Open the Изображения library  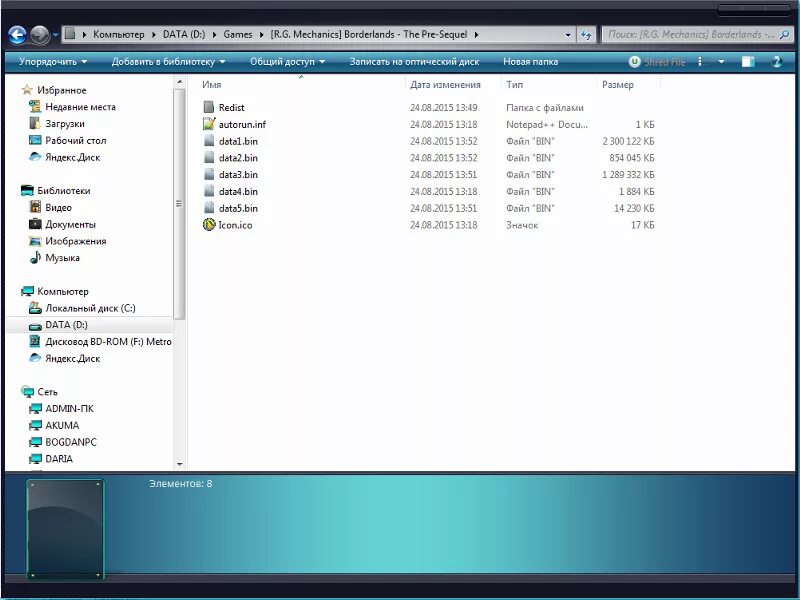pos(67,241)
